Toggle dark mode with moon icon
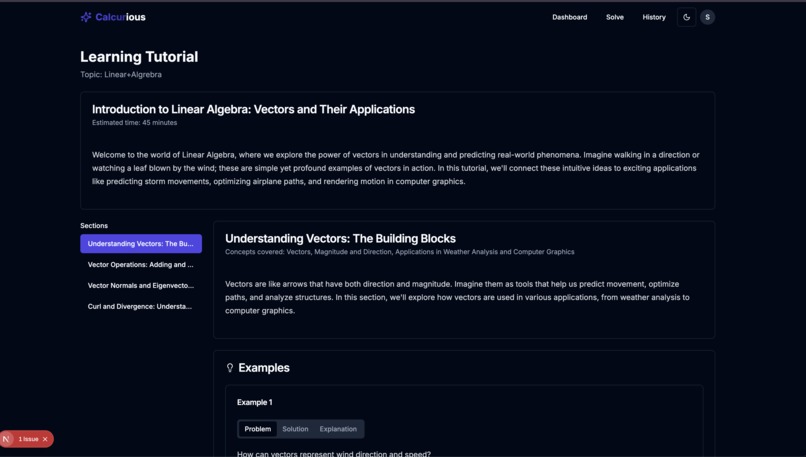The image size is (806, 457). pyautogui.click(x=686, y=17)
